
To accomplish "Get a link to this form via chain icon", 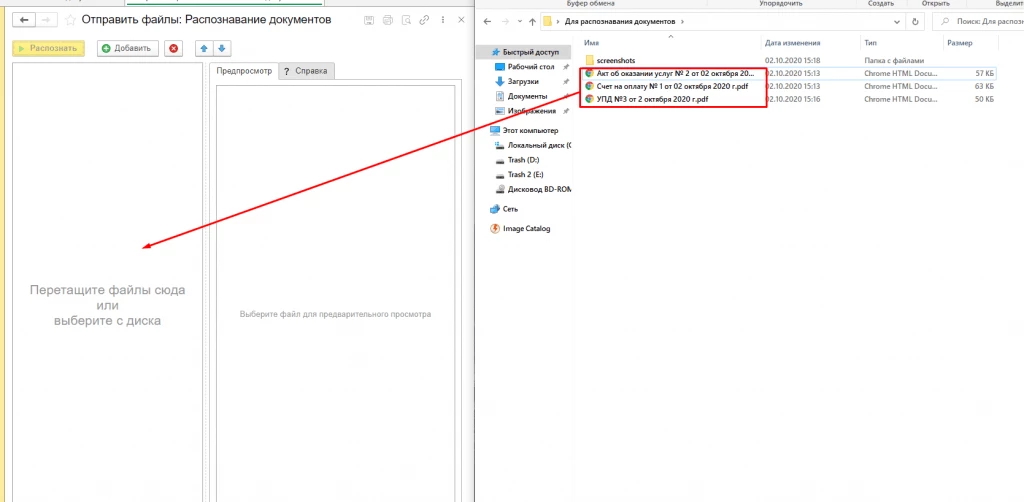I will pyautogui.click(x=424, y=20).
